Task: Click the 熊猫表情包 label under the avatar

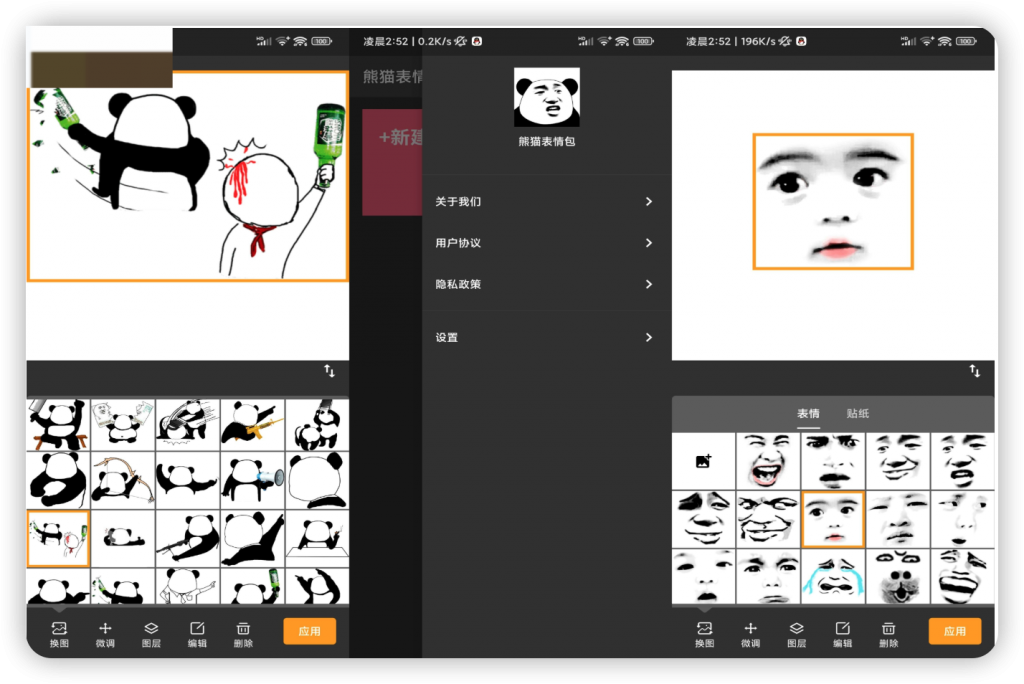Action: pyautogui.click(x=547, y=141)
